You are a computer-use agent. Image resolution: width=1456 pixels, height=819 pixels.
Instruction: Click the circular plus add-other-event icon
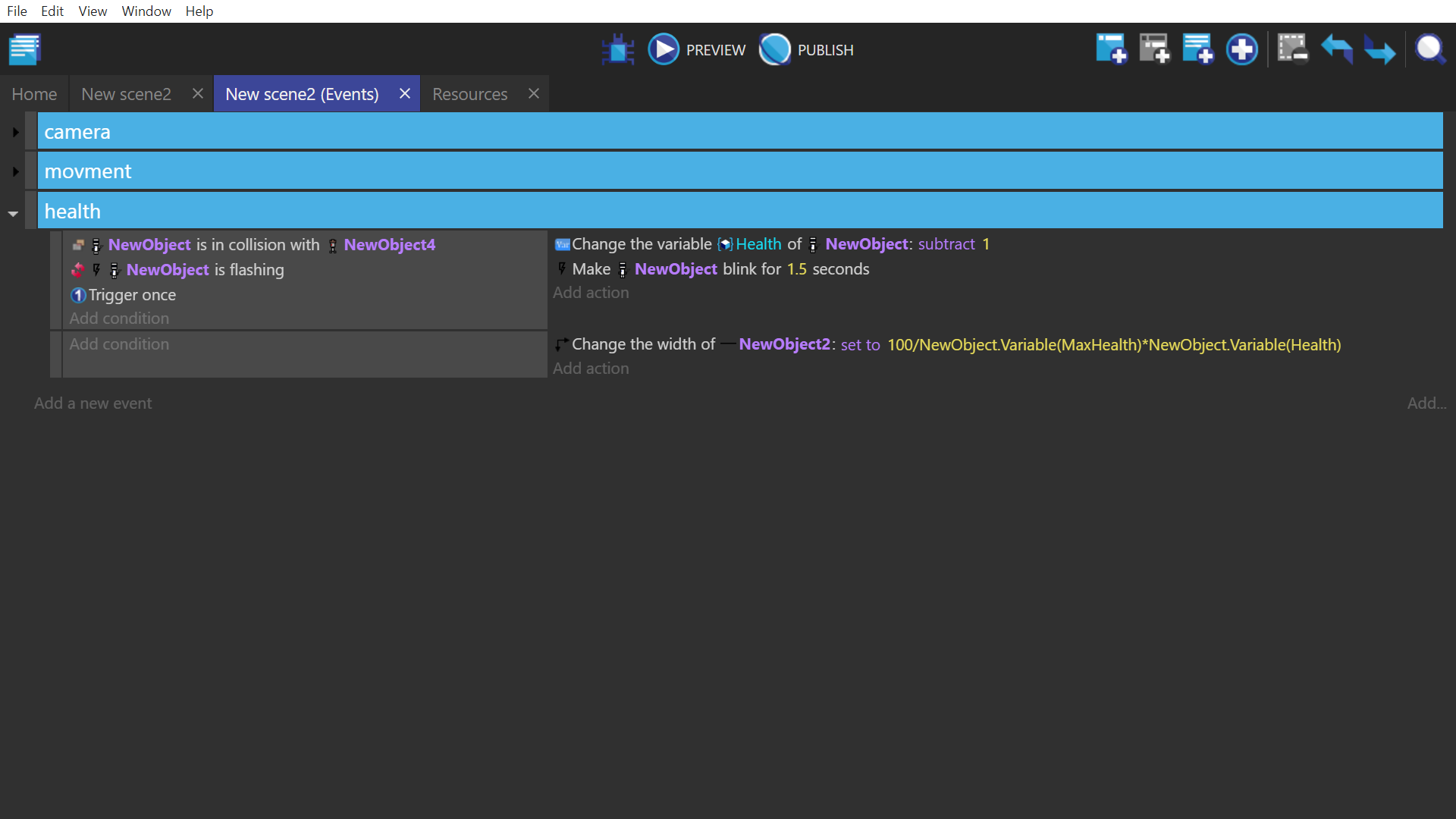(1242, 50)
